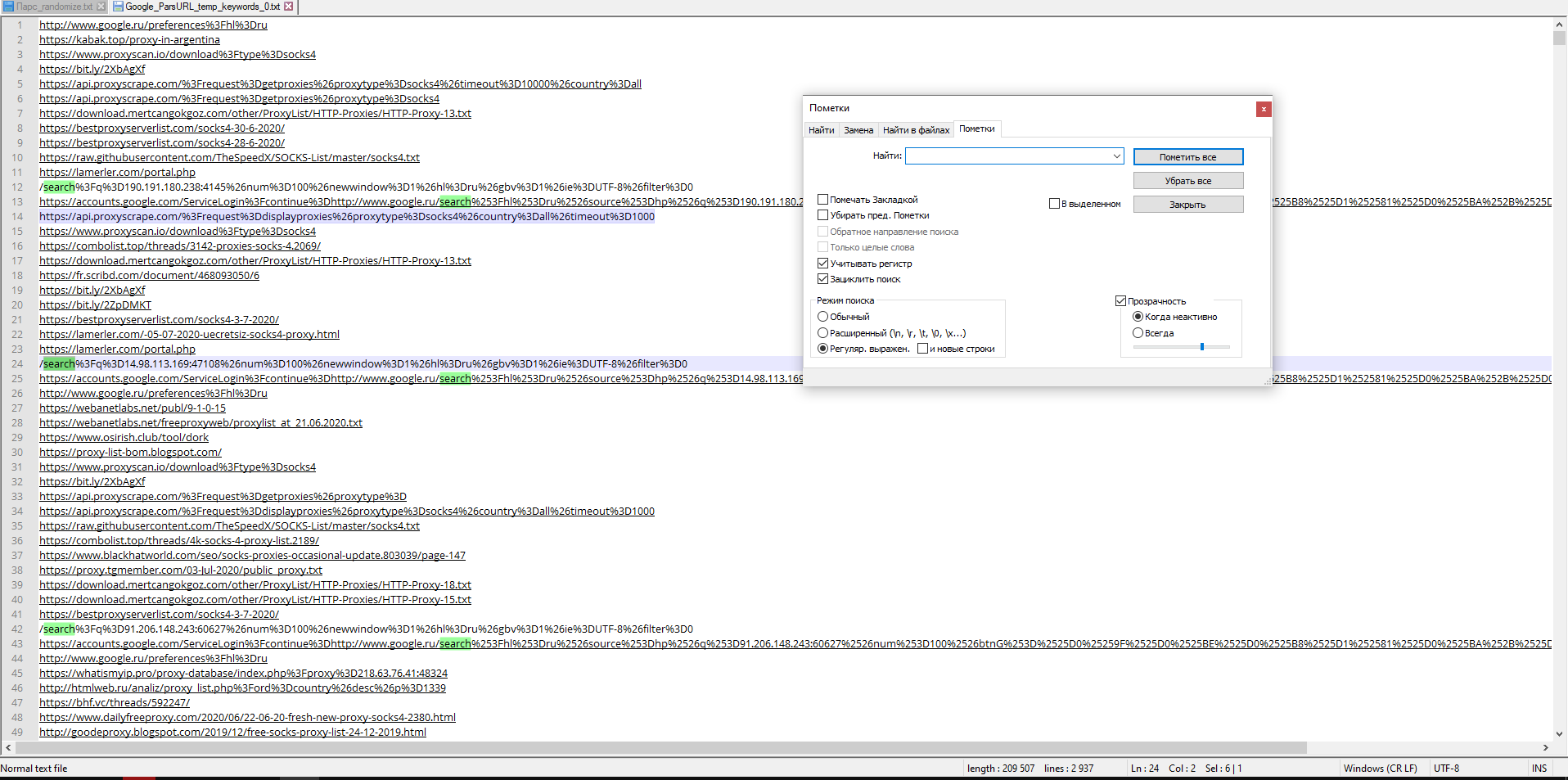The width and height of the screenshot is (1568, 780).
Task: Close the Пометки dialog with X
Action: point(1264,109)
